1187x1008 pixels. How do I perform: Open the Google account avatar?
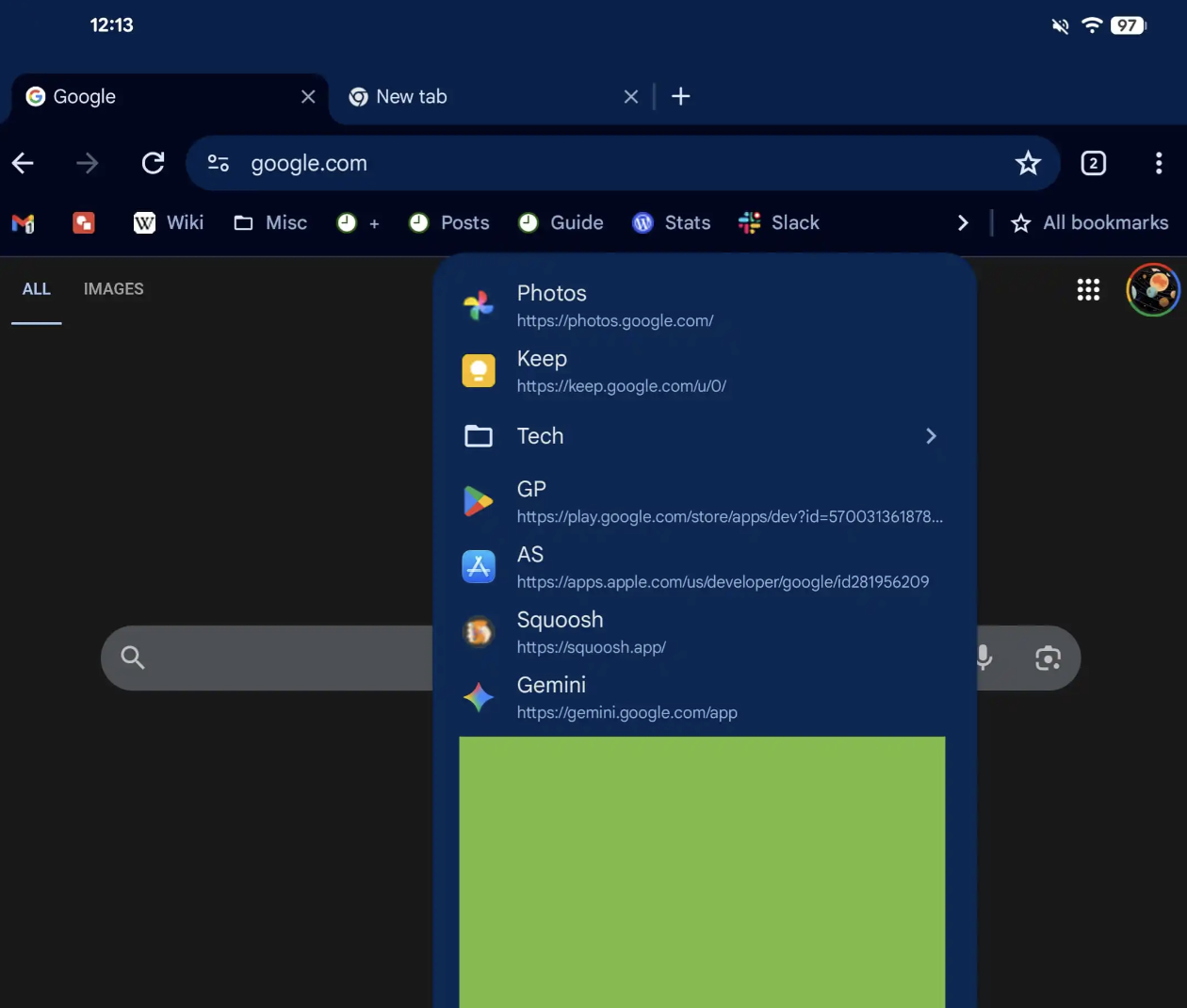[x=1153, y=289]
